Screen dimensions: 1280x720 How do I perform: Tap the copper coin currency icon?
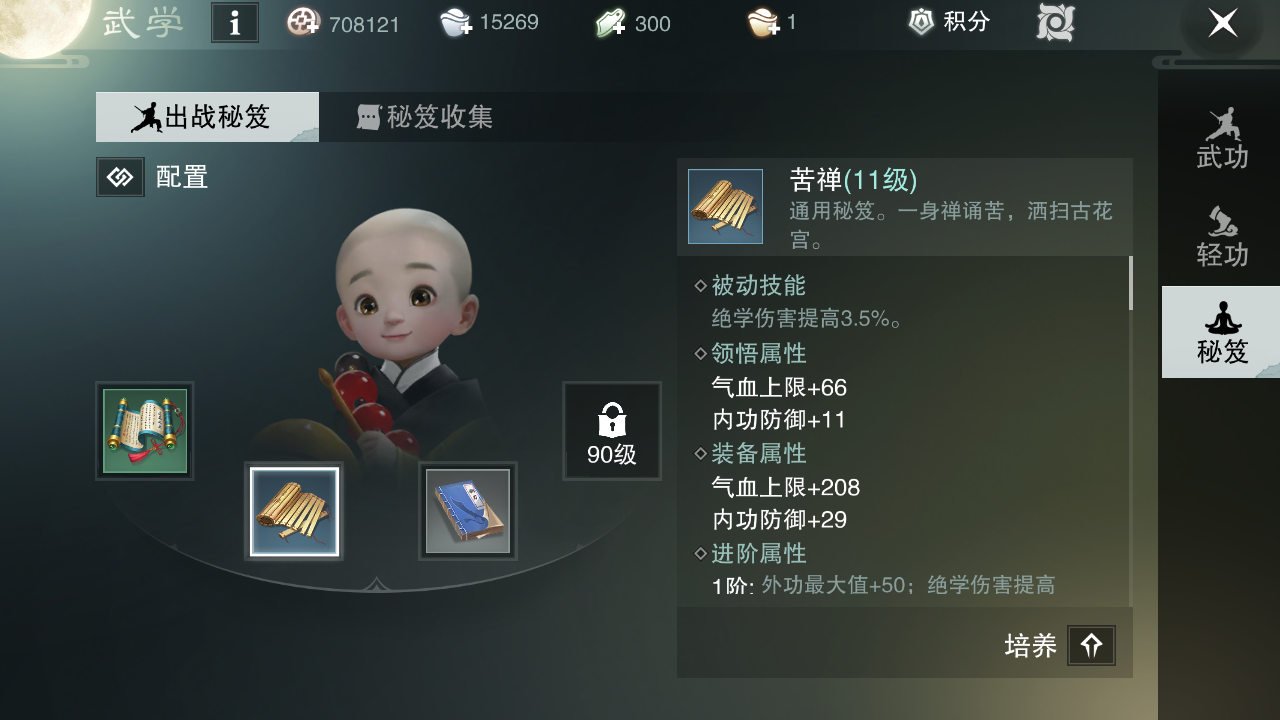304,23
